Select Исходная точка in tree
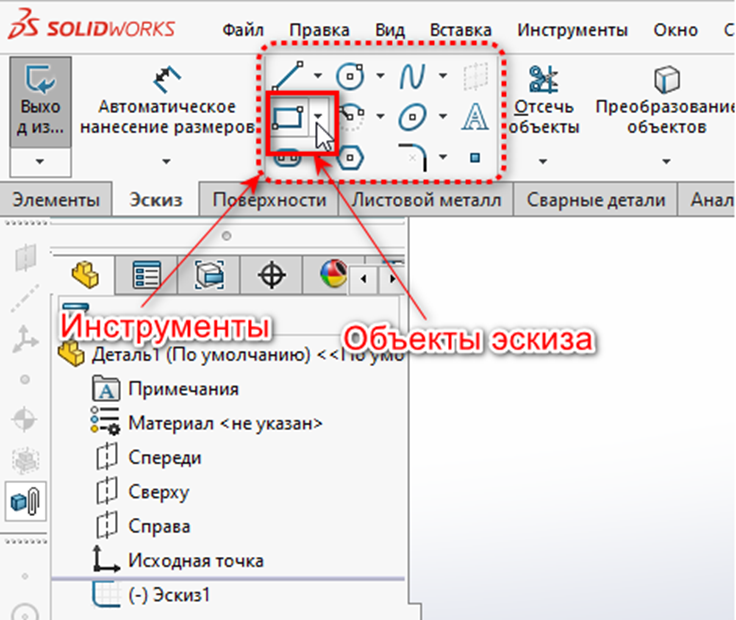 [178, 560]
